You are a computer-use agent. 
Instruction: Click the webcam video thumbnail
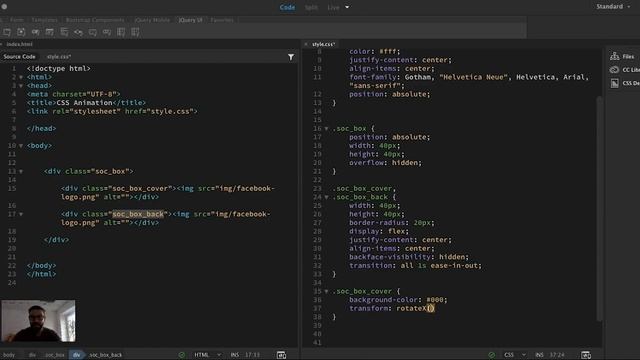click(38, 321)
